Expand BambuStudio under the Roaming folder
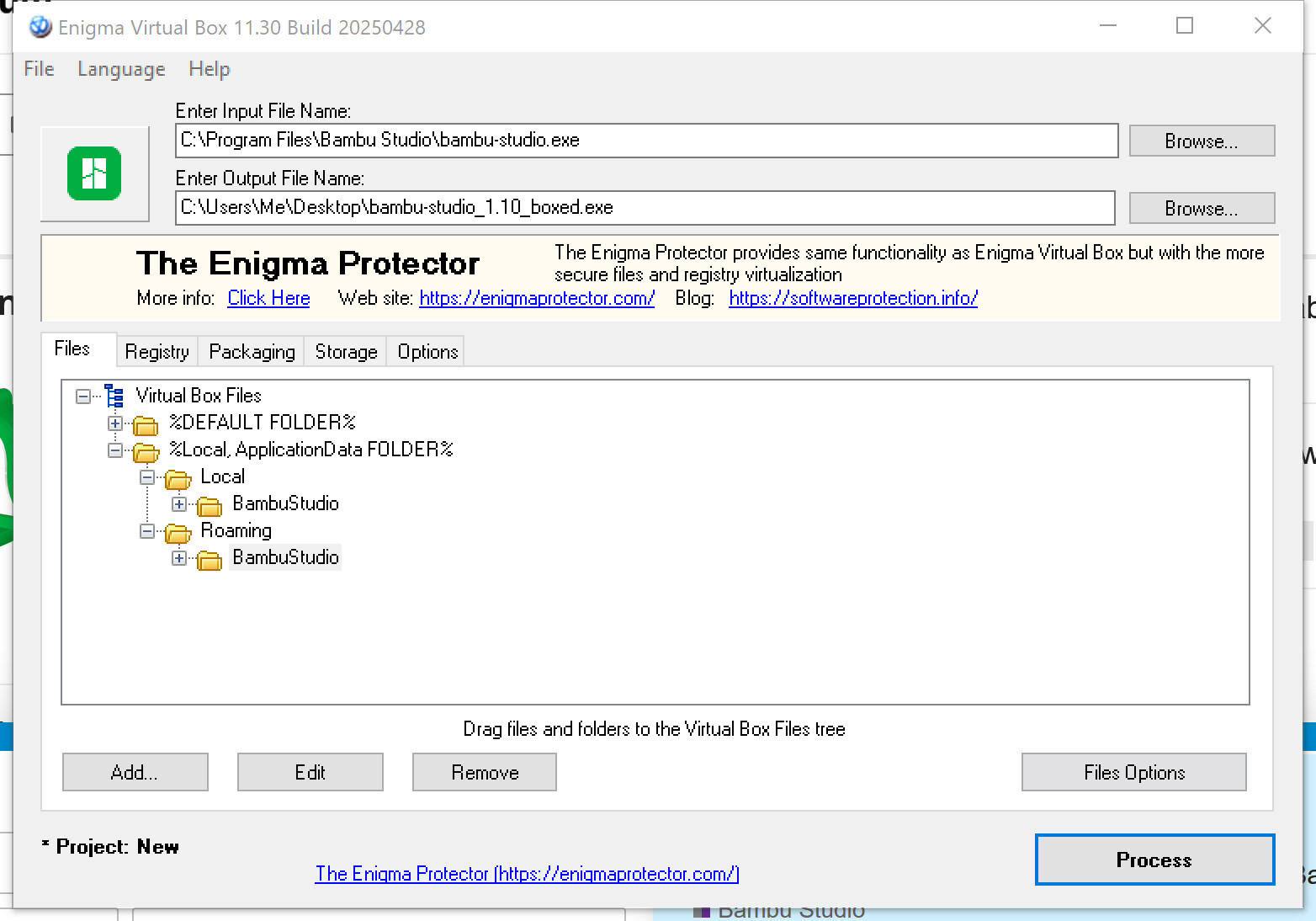Image resolution: width=1316 pixels, height=921 pixels. click(x=179, y=557)
